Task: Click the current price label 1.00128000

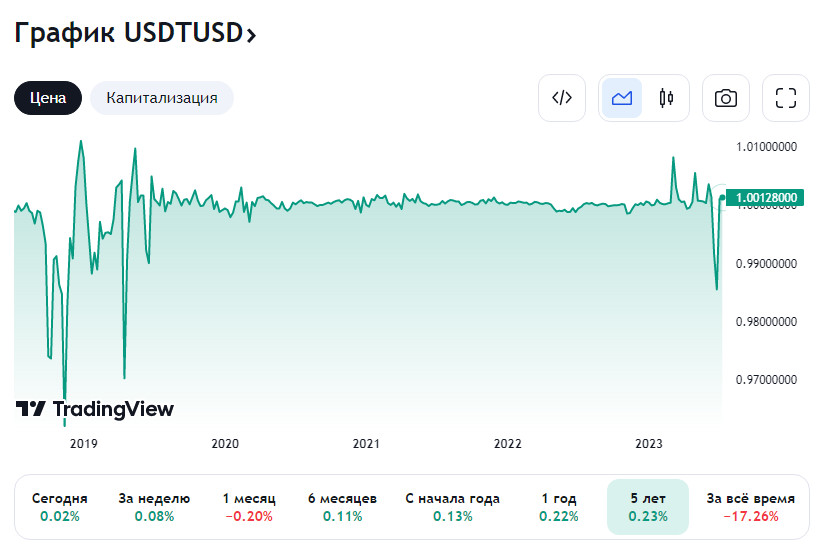Action: coord(766,198)
